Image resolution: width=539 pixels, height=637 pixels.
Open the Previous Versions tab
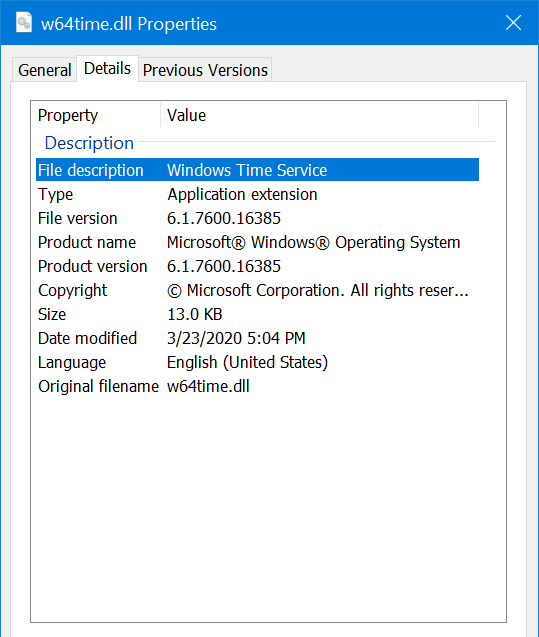(205, 70)
